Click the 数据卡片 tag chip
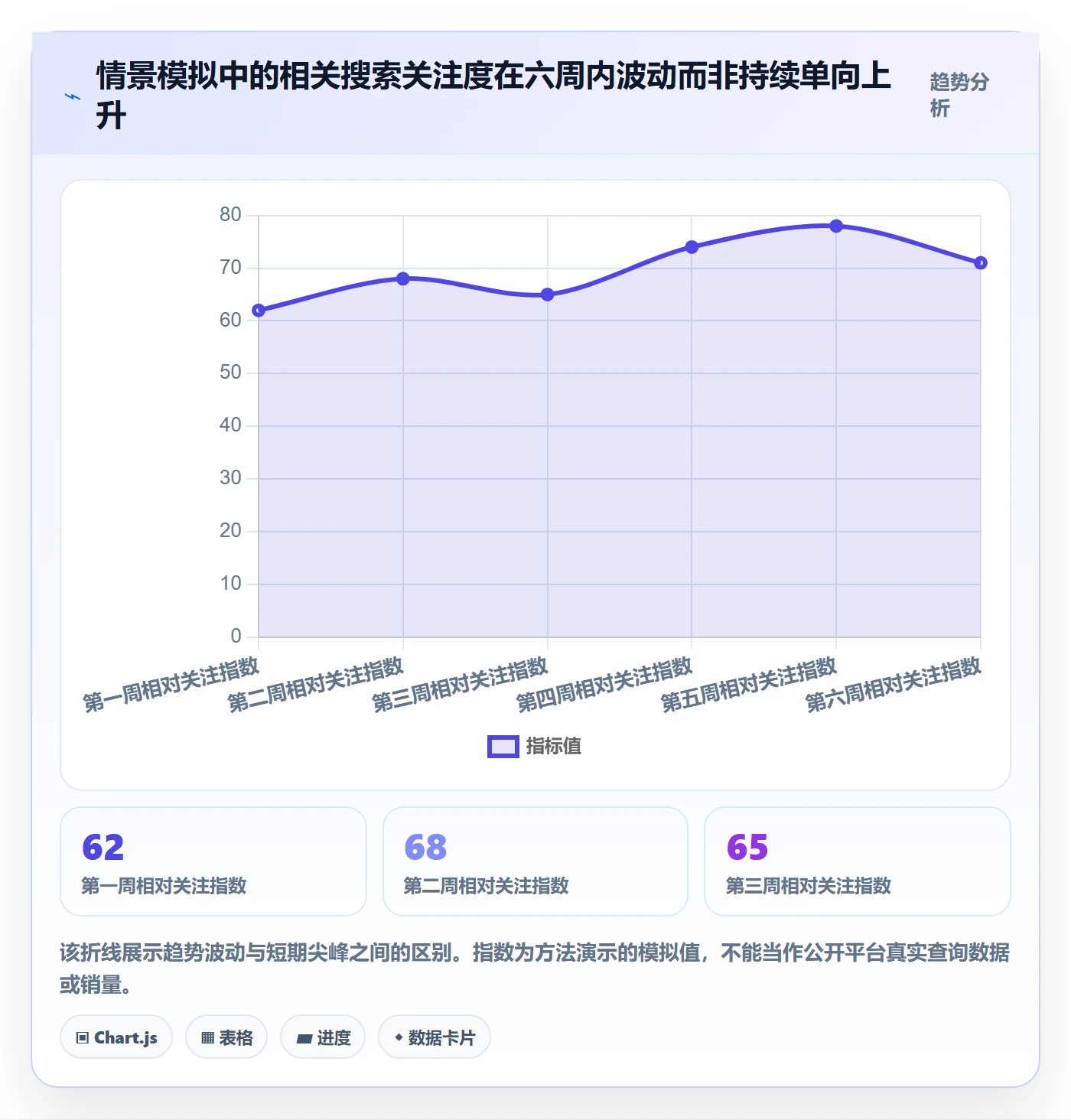The width and height of the screenshot is (1071, 1120). pyautogui.click(x=435, y=1037)
